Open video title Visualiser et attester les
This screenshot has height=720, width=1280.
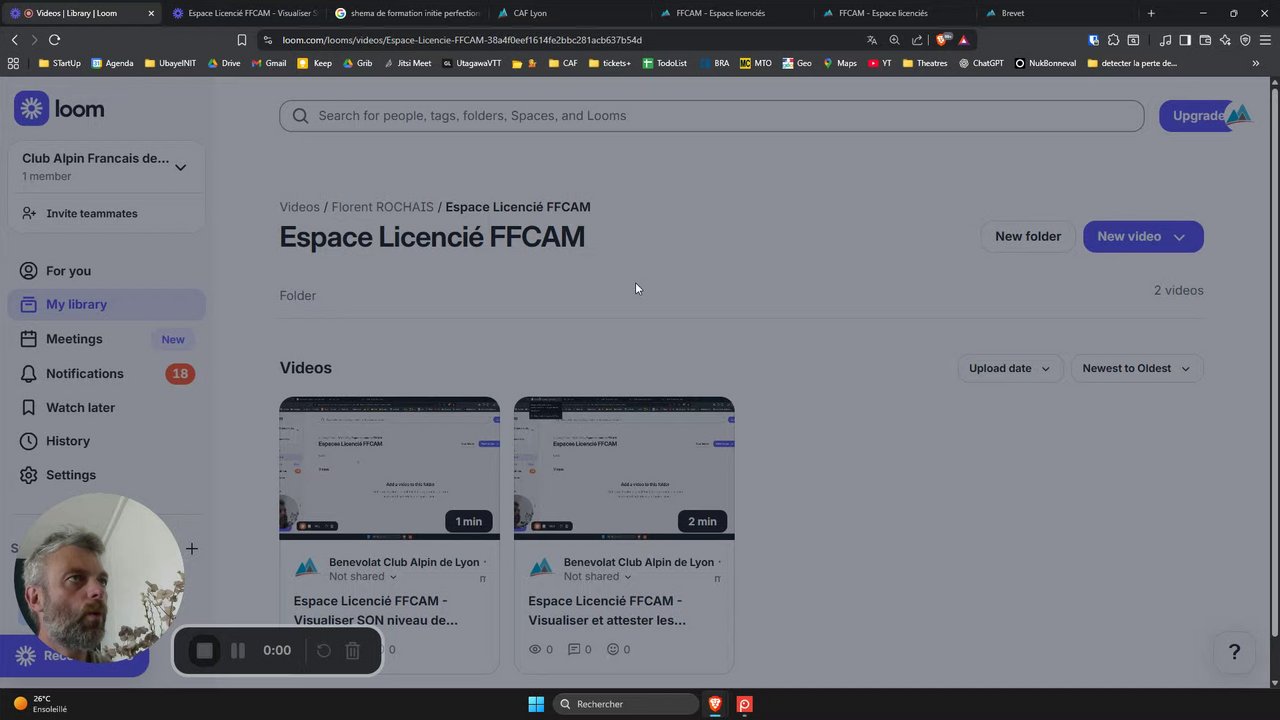[x=607, y=610]
